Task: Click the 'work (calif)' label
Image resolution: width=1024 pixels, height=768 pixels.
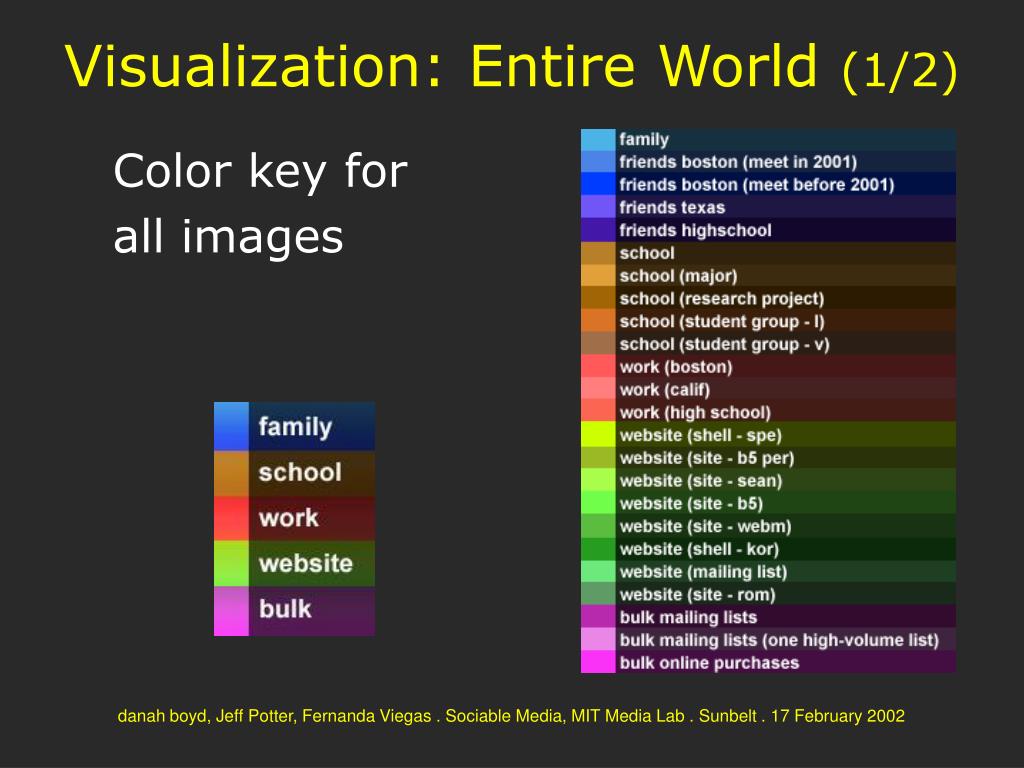Action: pos(665,390)
